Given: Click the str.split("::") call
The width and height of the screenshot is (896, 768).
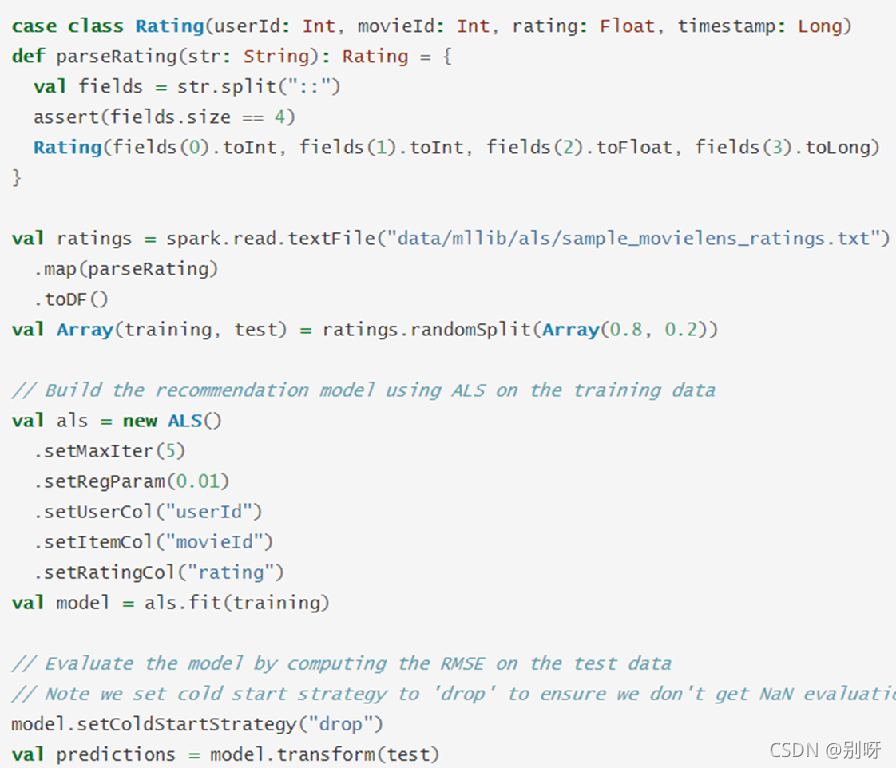Looking at the screenshot, I should tap(259, 87).
